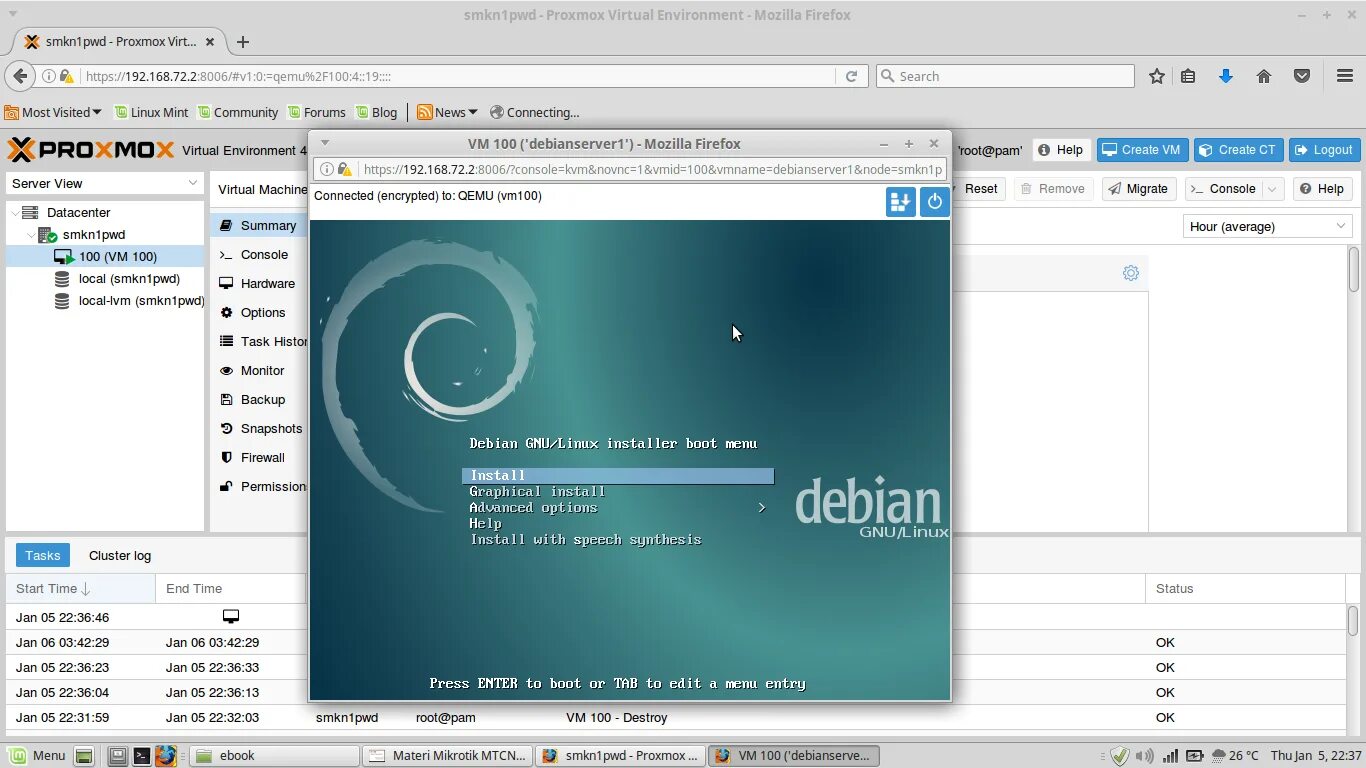Open the update manager shield icon
This screenshot has height=768, width=1366.
click(x=1120, y=756)
